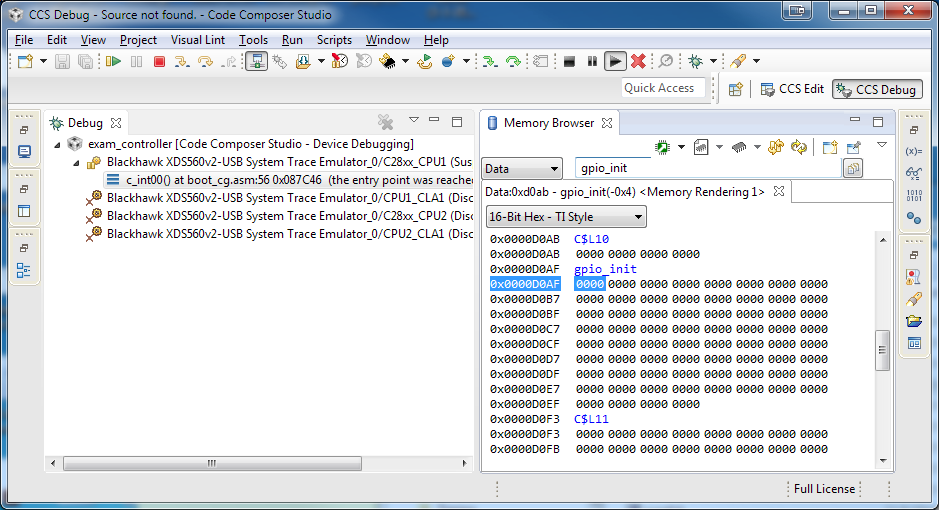Toggle the pressed black play script button
The height and width of the screenshot is (510, 939).
click(615, 61)
